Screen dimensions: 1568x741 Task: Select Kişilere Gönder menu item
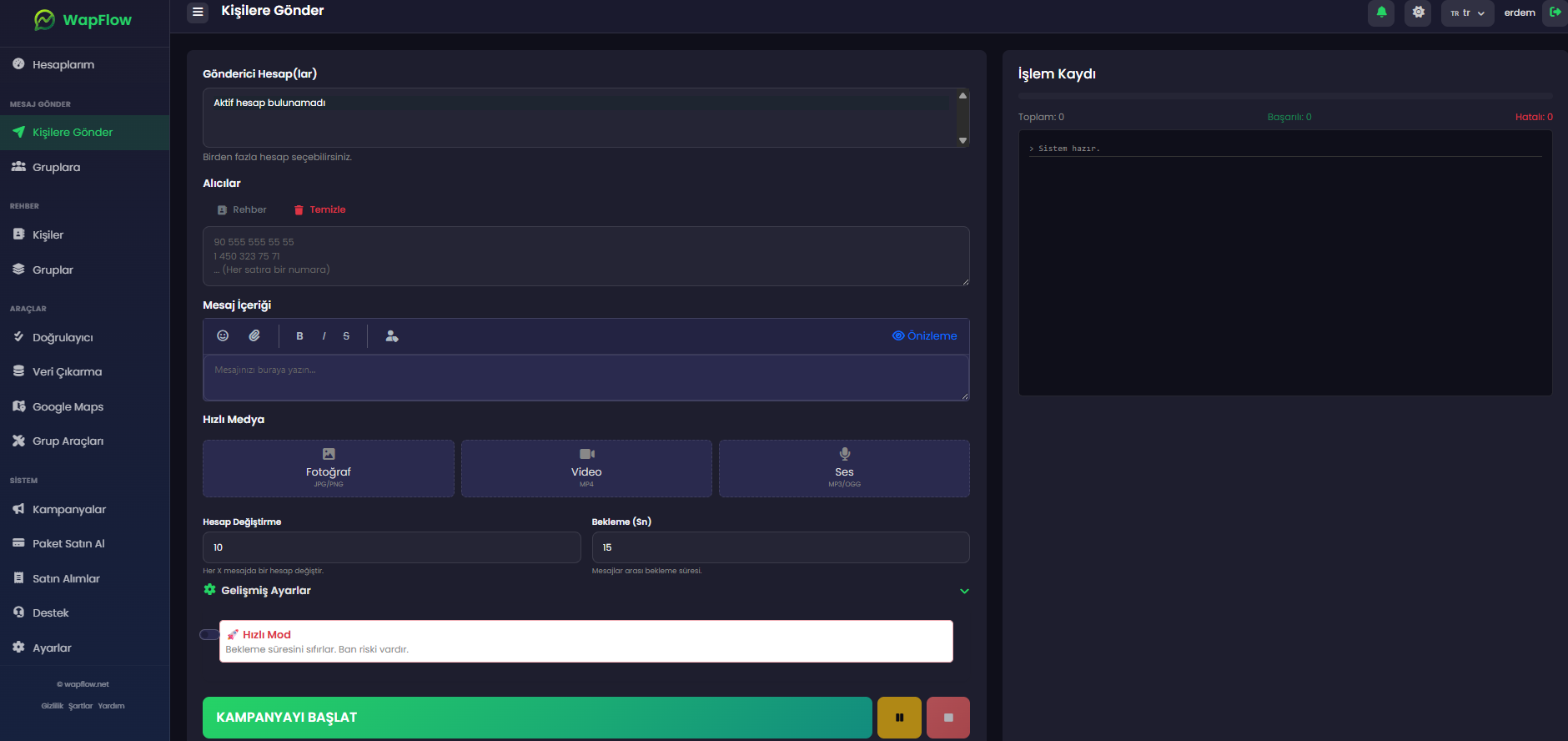tap(84, 133)
